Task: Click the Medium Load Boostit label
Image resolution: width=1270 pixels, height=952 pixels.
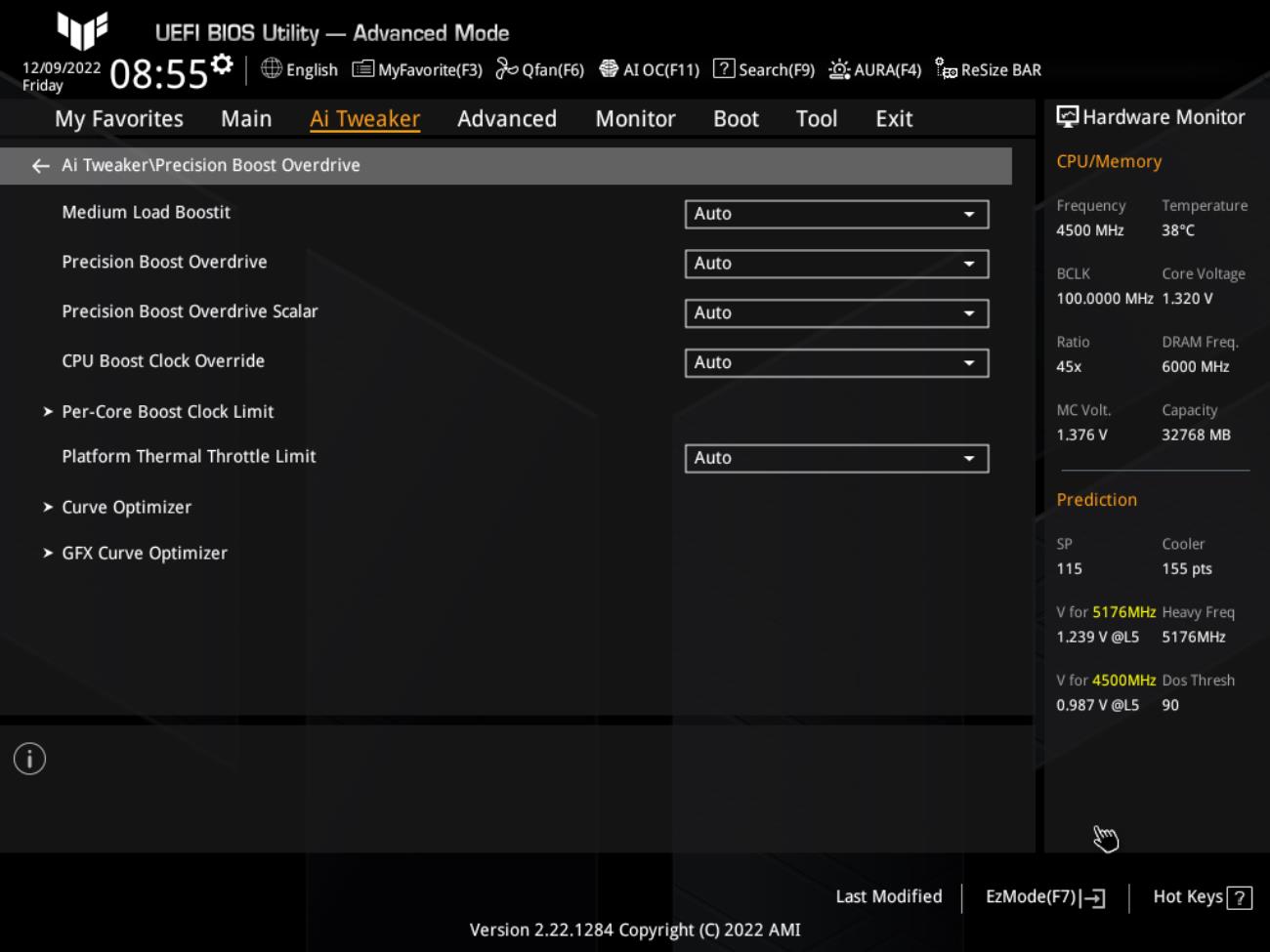Action: pyautogui.click(x=147, y=212)
